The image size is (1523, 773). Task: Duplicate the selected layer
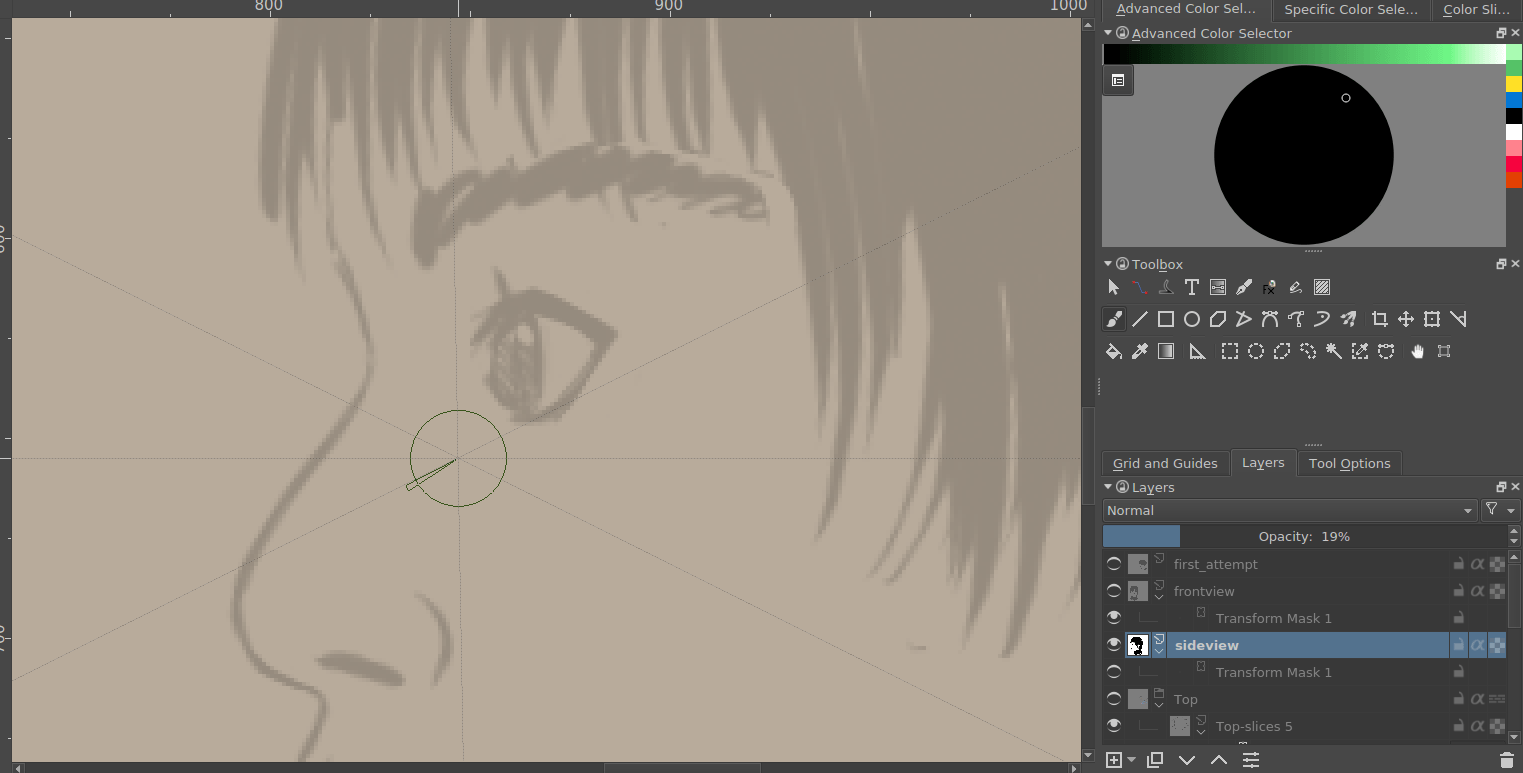click(1155, 760)
